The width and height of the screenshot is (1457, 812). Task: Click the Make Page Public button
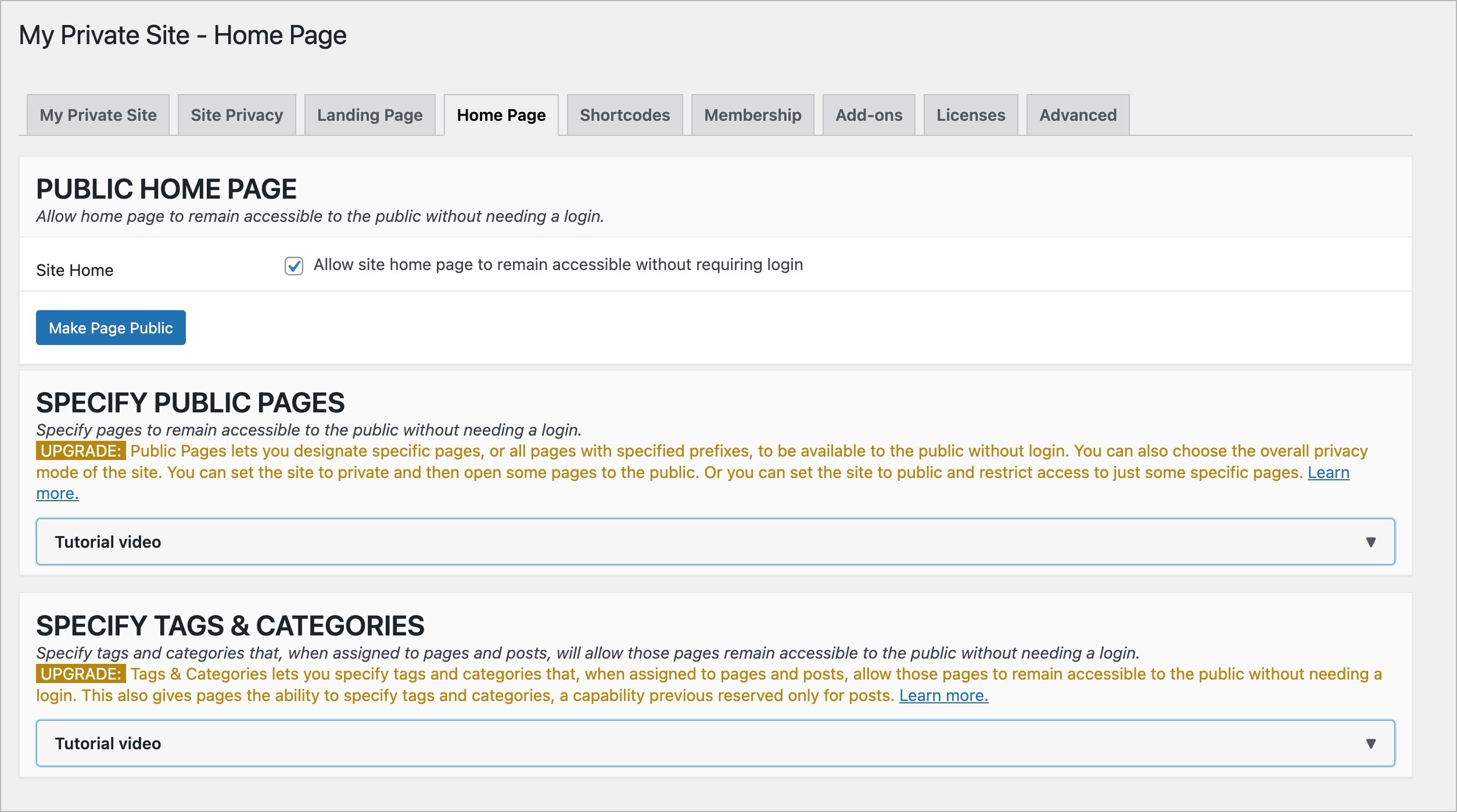(x=110, y=328)
